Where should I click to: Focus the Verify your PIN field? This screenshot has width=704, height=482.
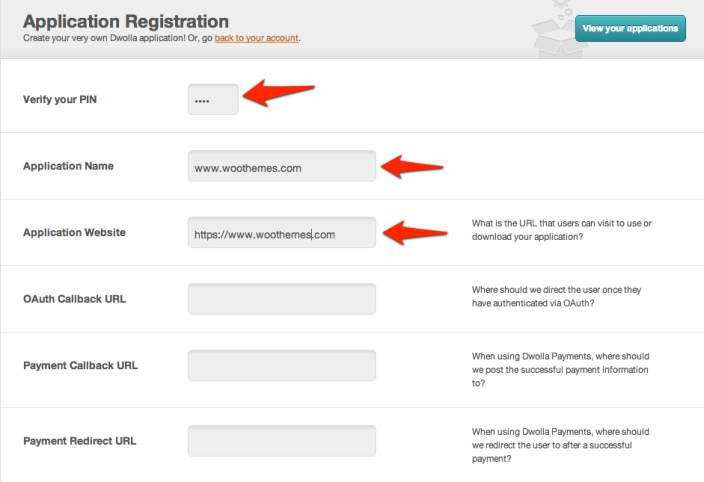(213, 99)
